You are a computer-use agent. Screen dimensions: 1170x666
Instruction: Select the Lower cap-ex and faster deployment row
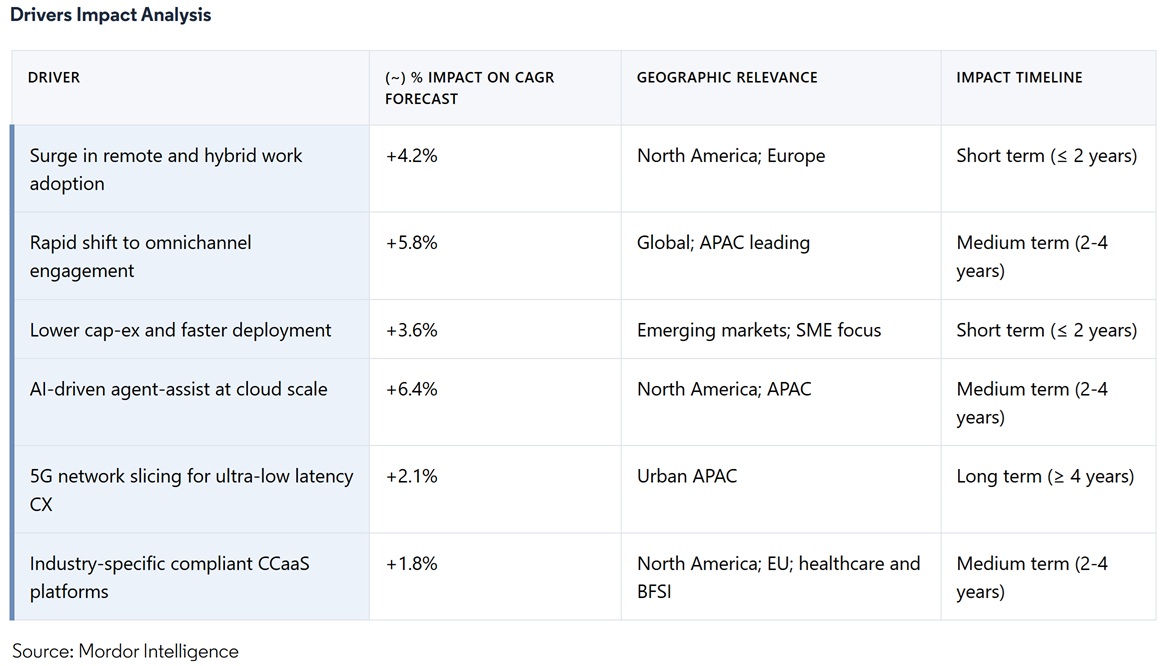point(180,330)
